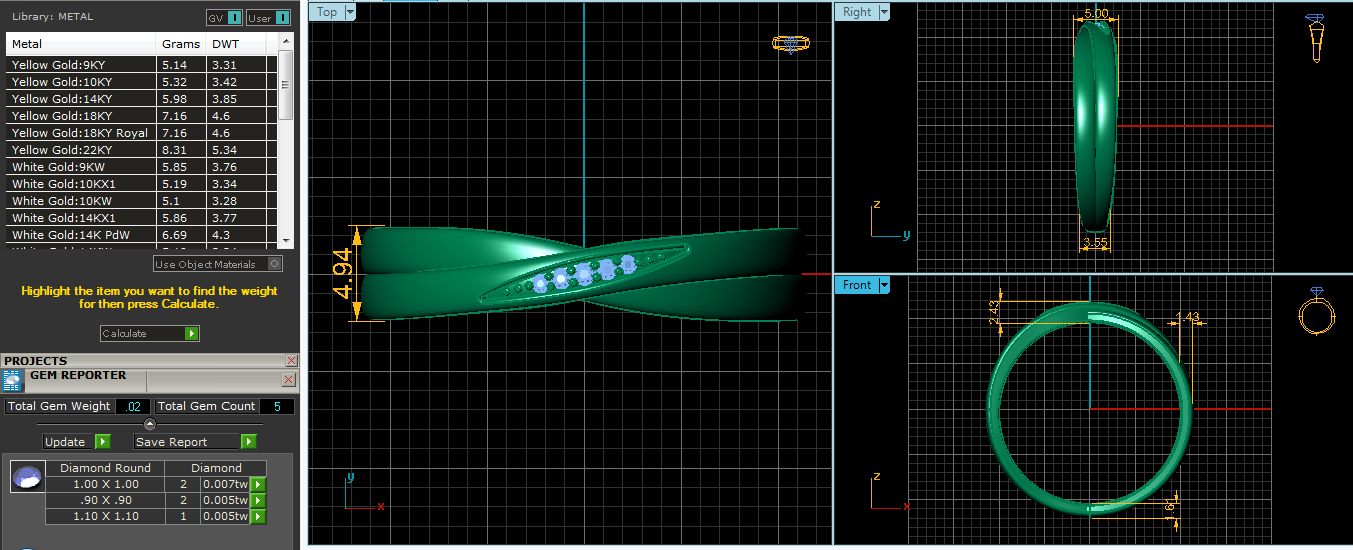Screen dimensions: 1353x550
Task: Click the Total Gem Weight value field
Action: coord(133,406)
